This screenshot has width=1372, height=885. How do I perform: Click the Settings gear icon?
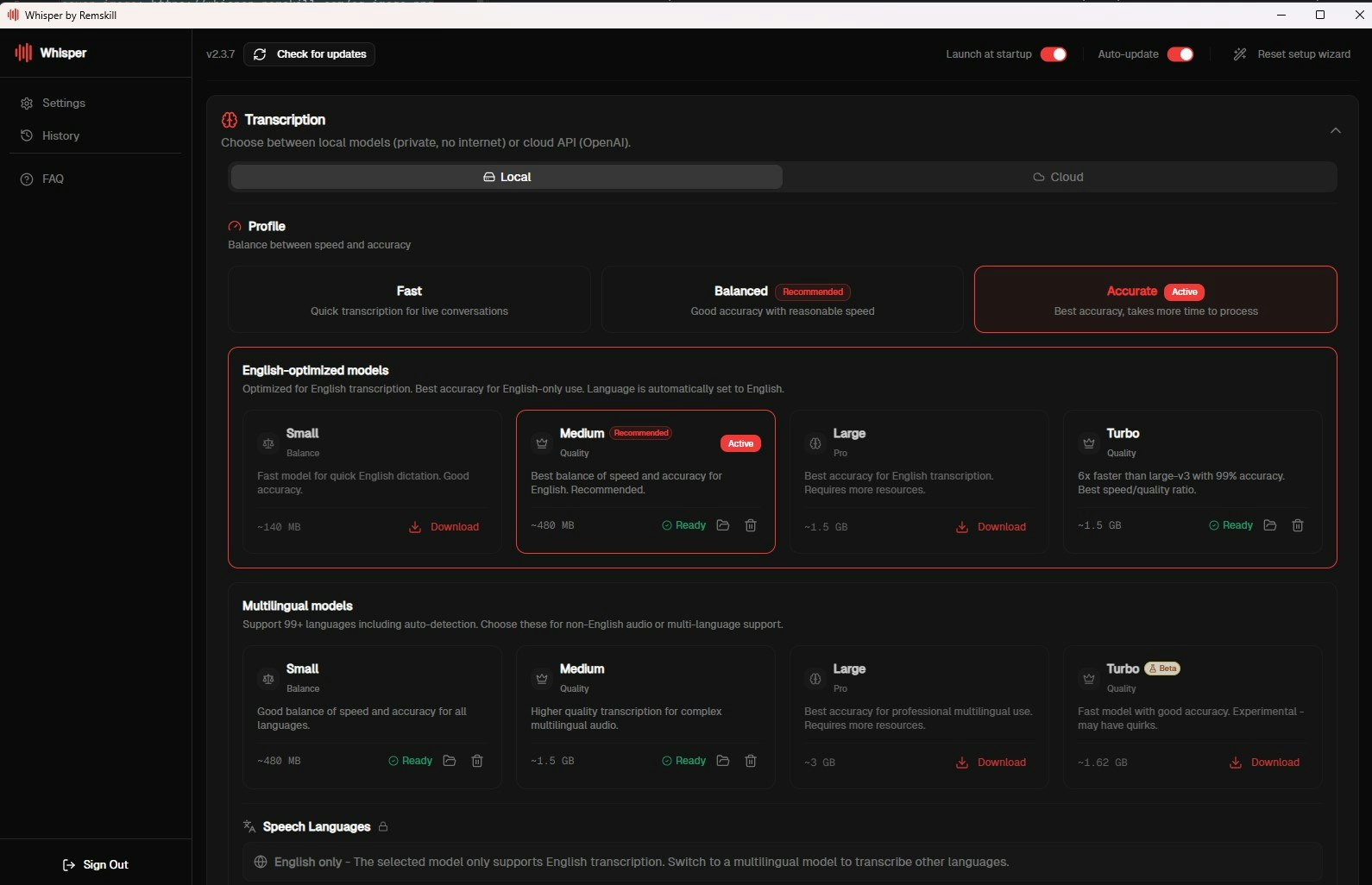tap(27, 103)
